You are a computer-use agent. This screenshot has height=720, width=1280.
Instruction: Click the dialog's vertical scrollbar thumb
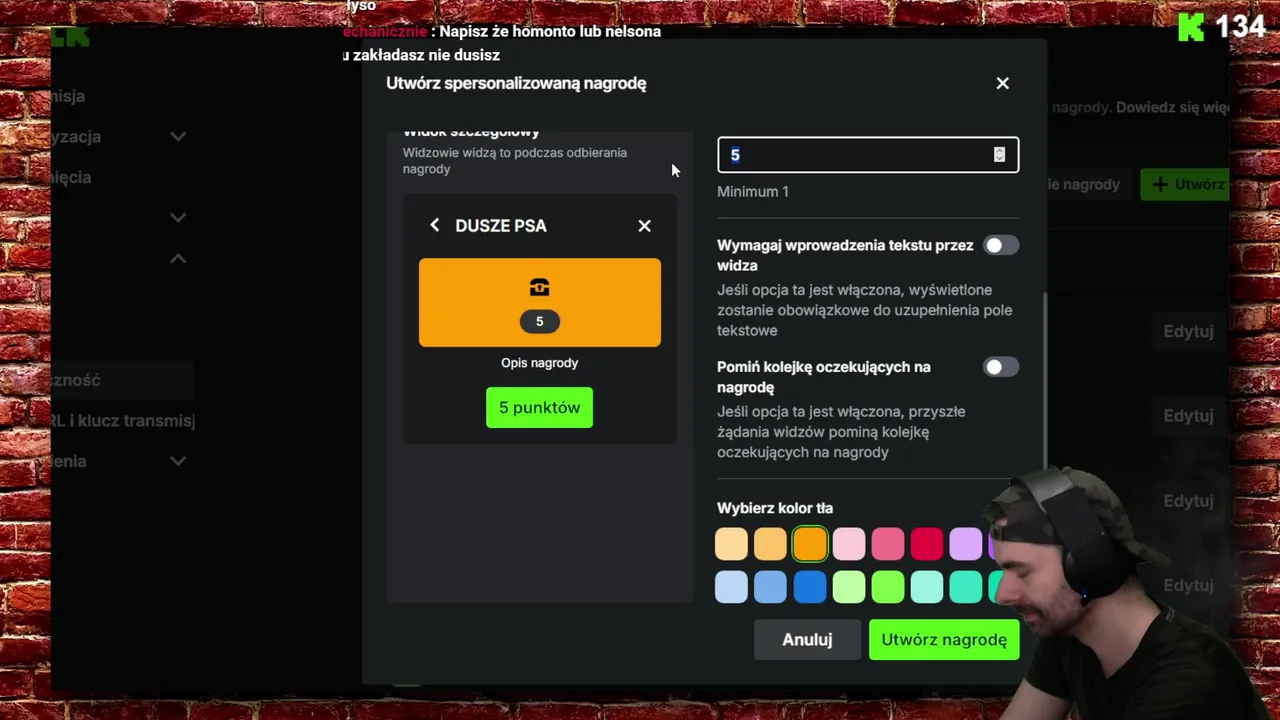1045,380
